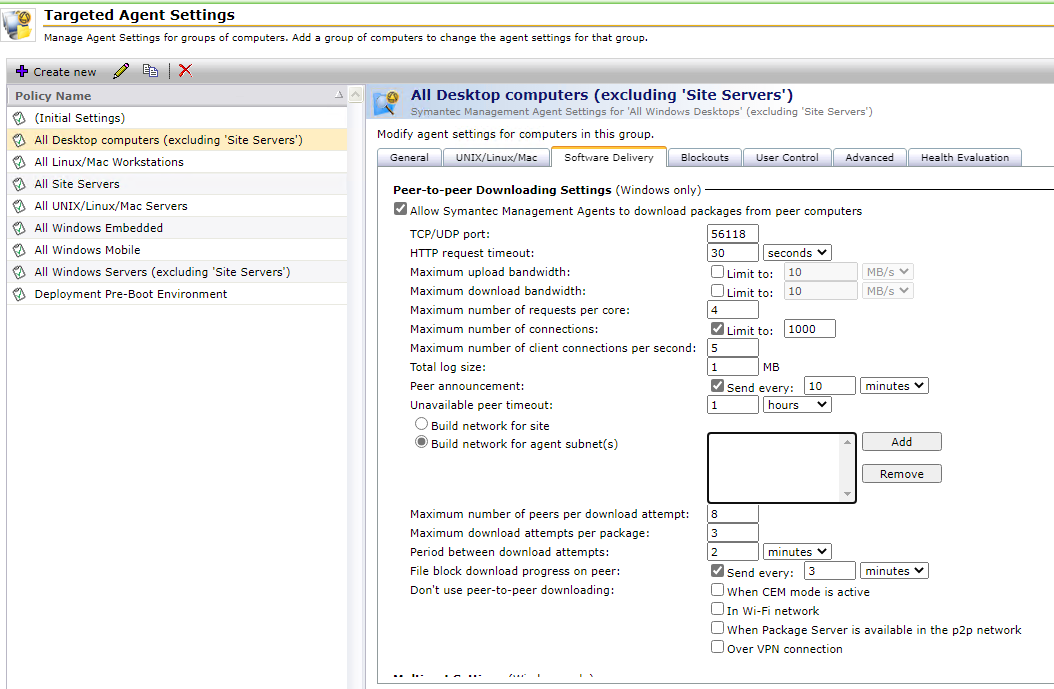Screen dimensions: 1054x689
Task: Uncheck Allow agents to download from peer computers
Action: coord(401,209)
